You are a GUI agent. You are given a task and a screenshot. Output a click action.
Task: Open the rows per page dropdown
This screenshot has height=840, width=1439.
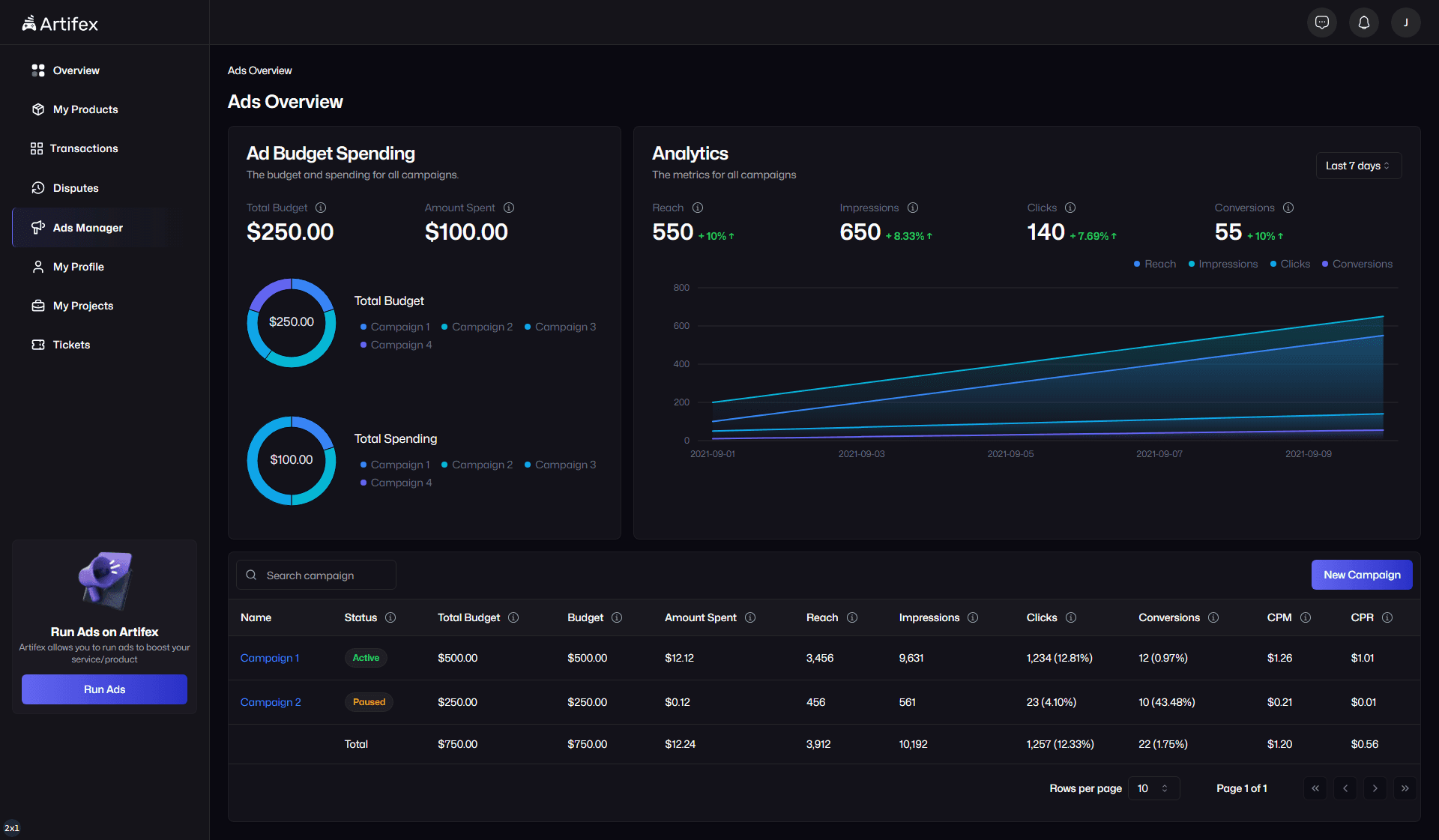tap(1153, 788)
